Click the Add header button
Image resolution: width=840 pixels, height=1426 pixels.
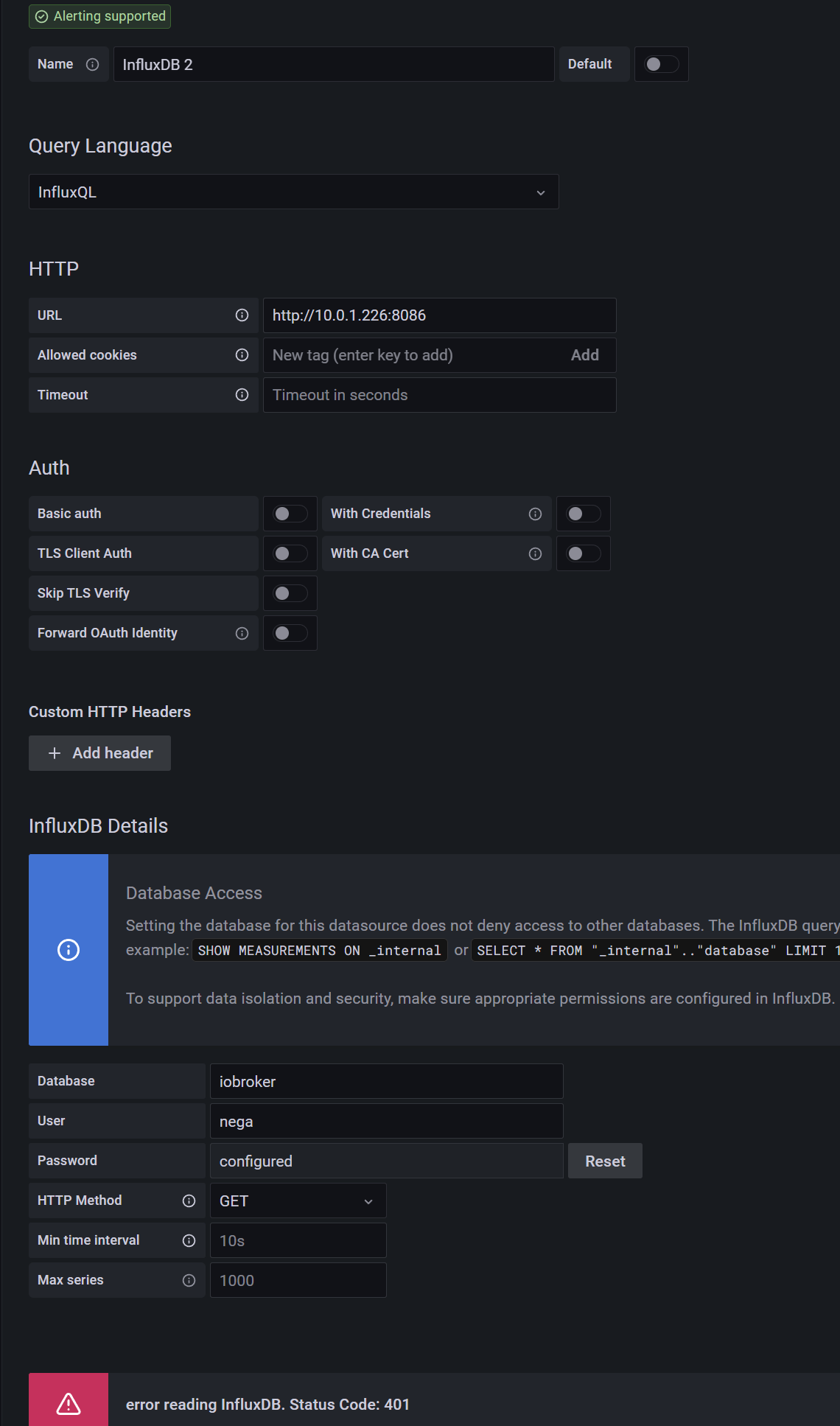(x=99, y=753)
